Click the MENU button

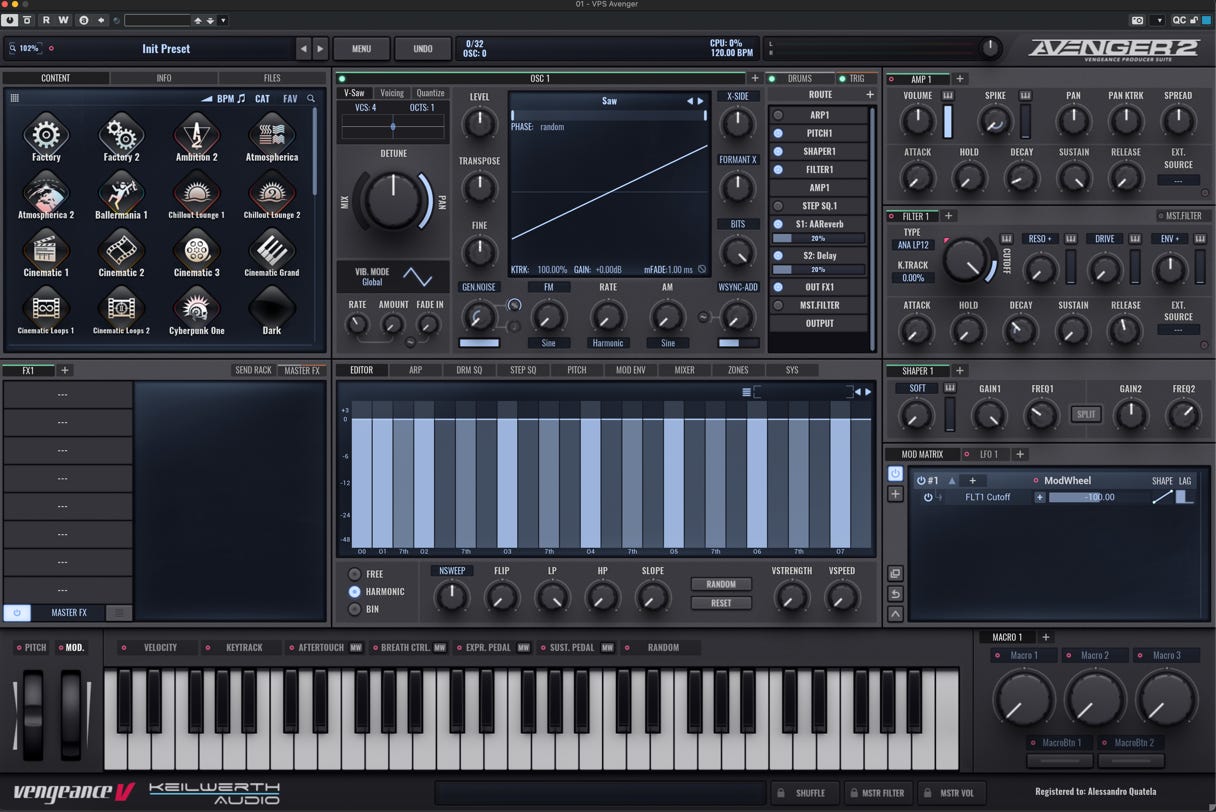click(x=361, y=48)
